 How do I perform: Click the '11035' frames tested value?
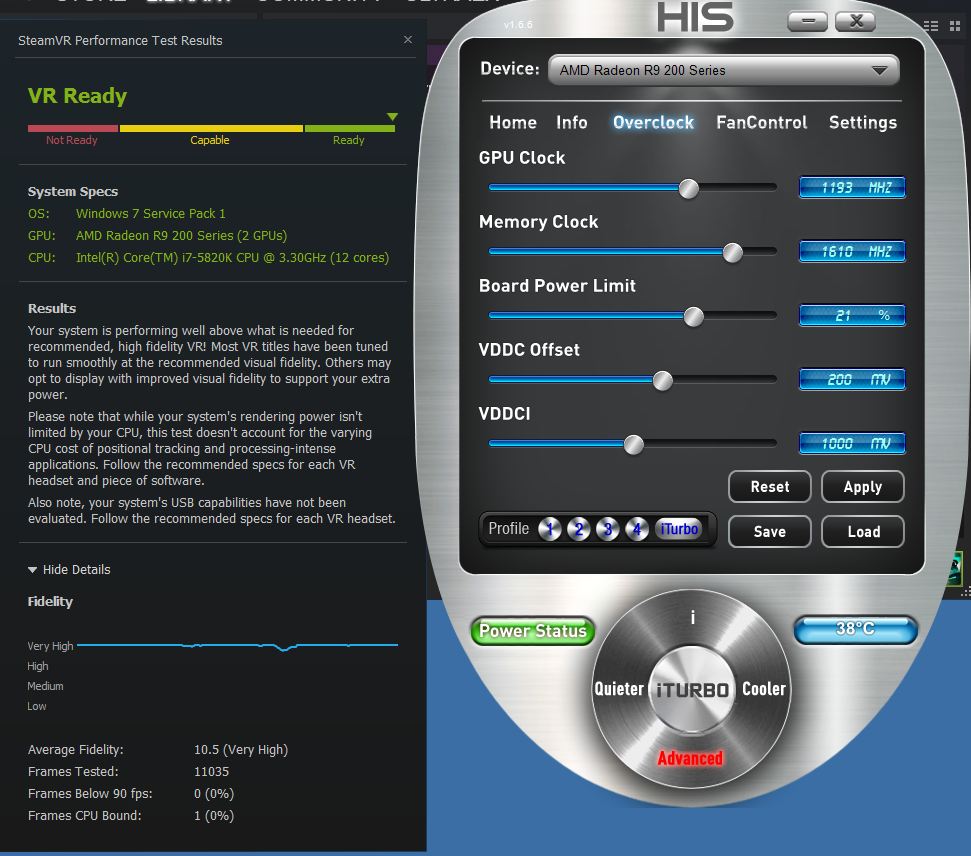211,772
